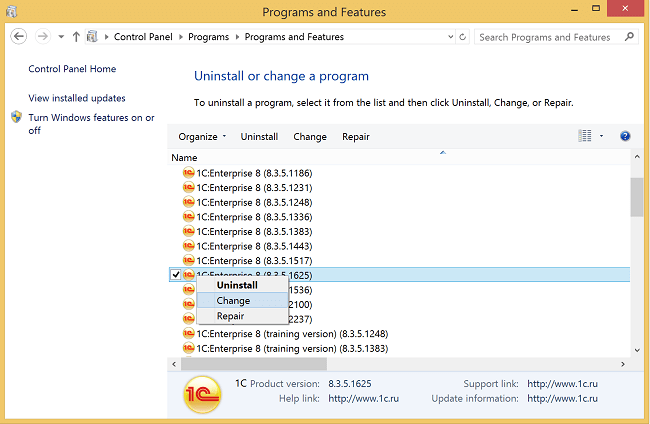
Task: Click the product version 8.3.5.1625 value
Action: [350, 384]
